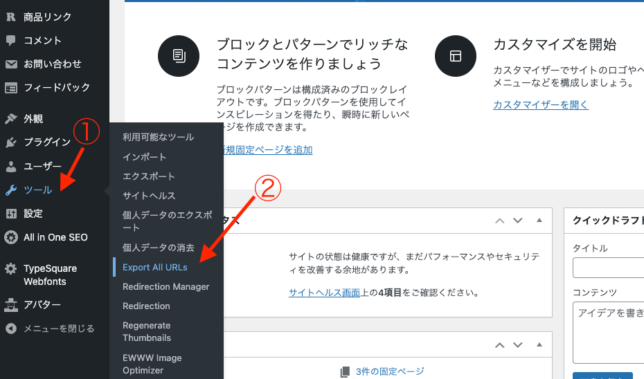The image size is (644, 379).
Task: Click the 外観 paintbrush icon
Action: [x=11, y=119]
